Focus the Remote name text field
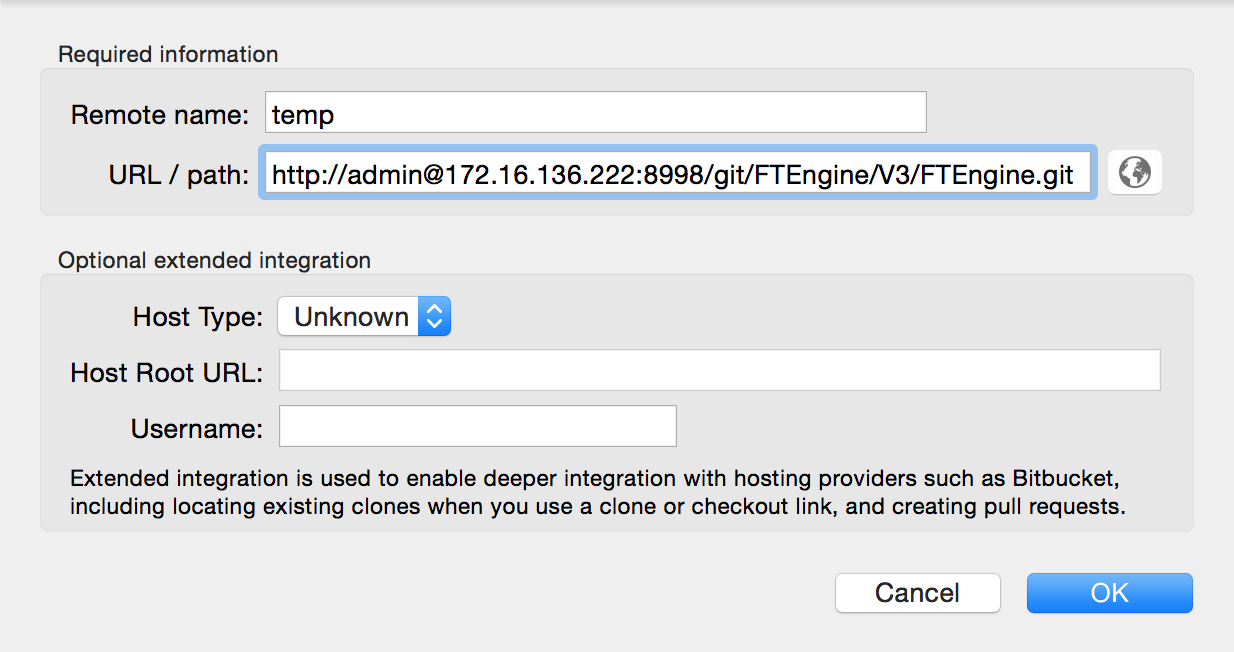 point(596,113)
